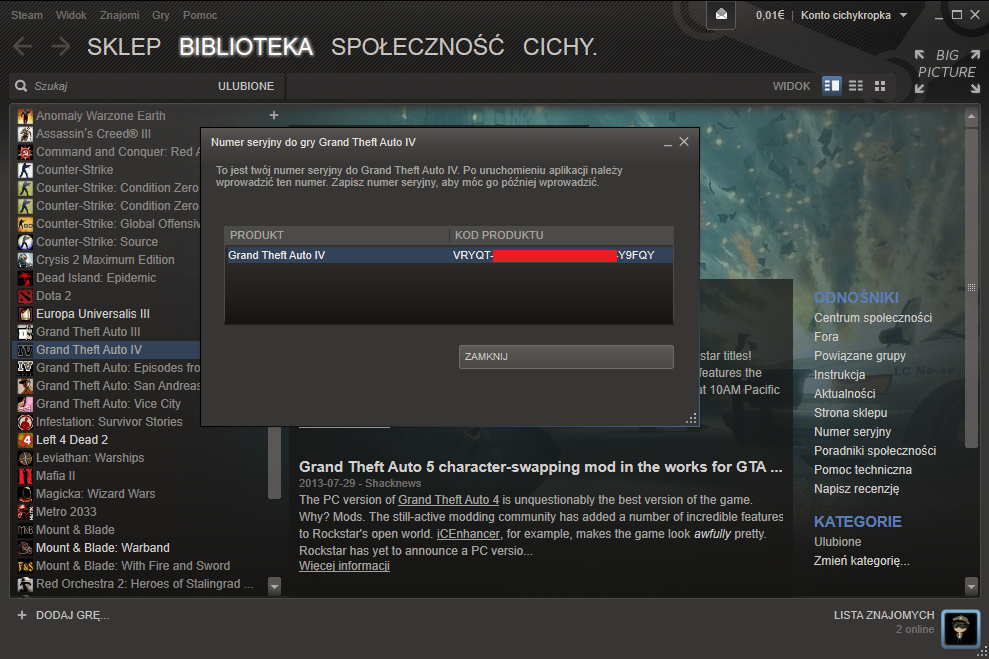Go to the SKLEP tab
The height and width of the screenshot is (659, 989).
coord(124,47)
